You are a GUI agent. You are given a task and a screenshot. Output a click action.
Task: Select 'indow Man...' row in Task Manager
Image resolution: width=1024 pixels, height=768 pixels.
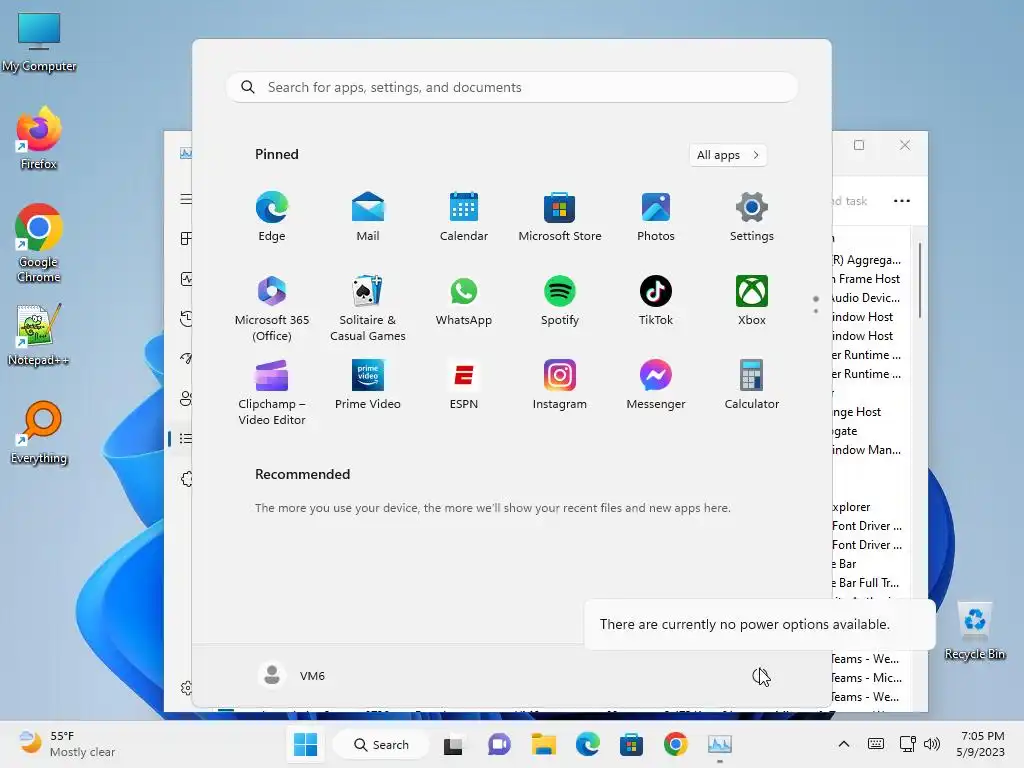point(871,450)
